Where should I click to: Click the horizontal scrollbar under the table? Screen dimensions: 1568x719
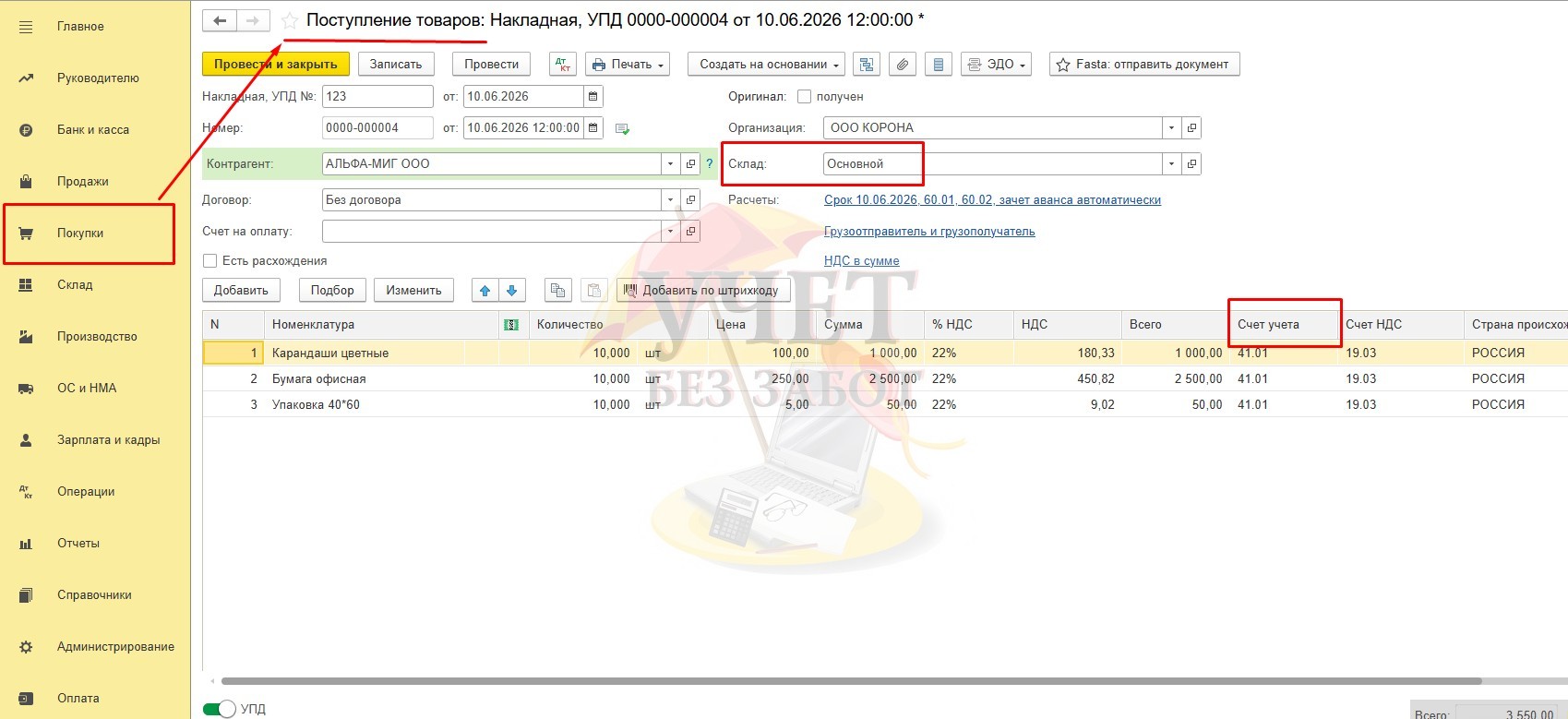click(x=851, y=681)
